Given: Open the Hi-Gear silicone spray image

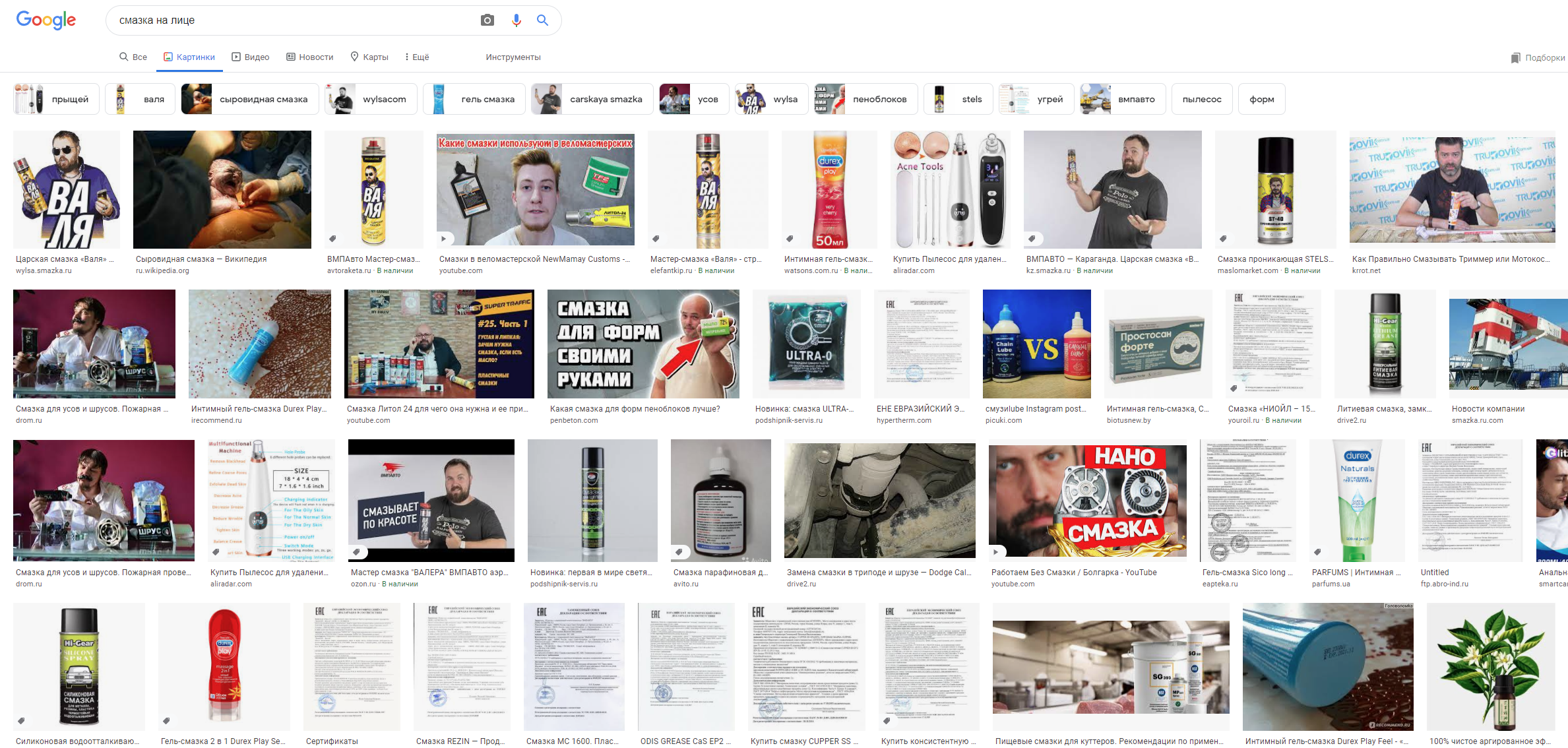Looking at the screenshot, I should 79,667.
